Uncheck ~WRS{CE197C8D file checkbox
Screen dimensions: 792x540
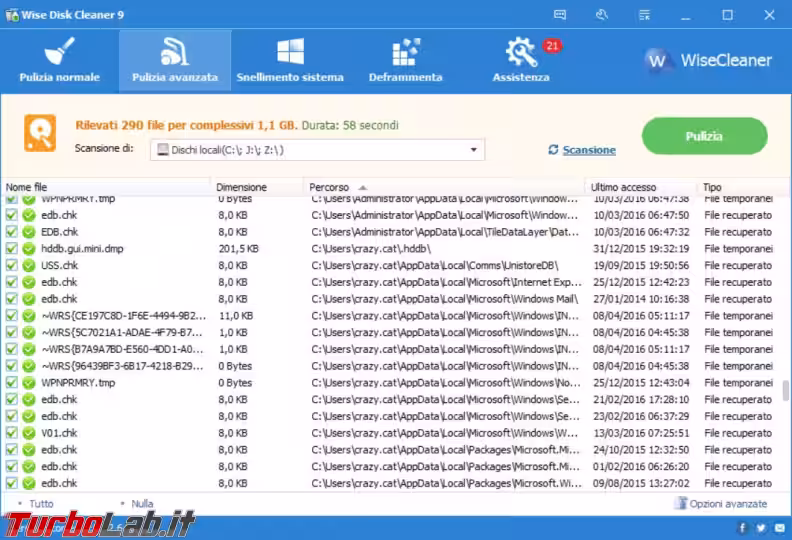(11, 316)
